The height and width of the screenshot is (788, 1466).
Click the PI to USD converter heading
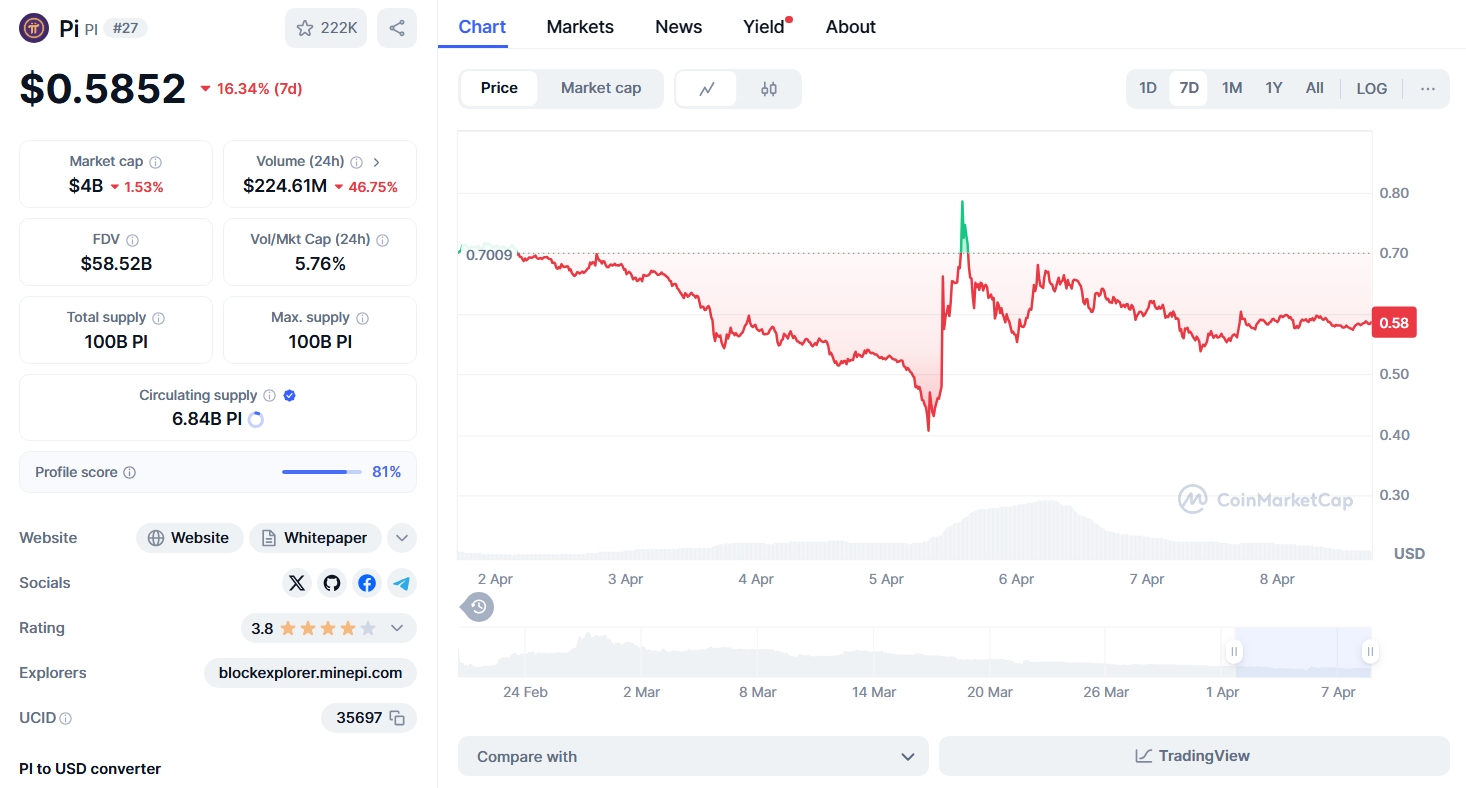pyautogui.click(x=90, y=769)
